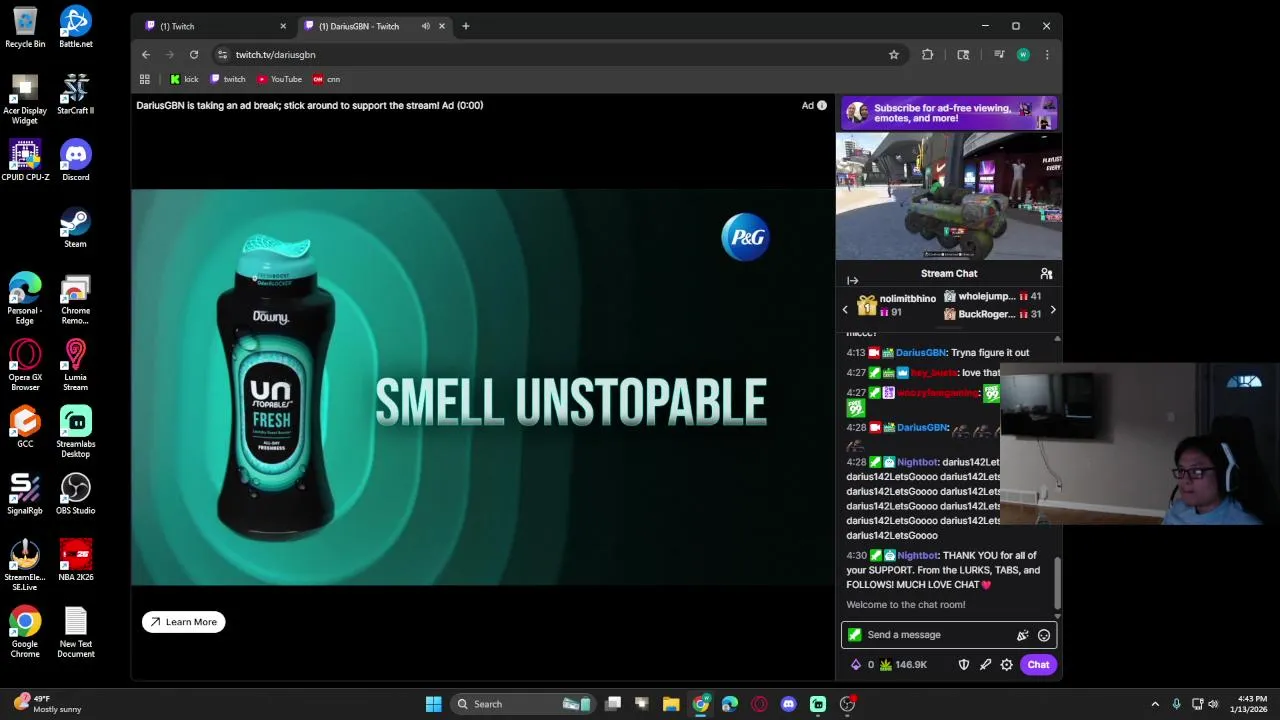The height and width of the screenshot is (720, 1280).
Task: Open New Text Document file
Action: pyautogui.click(x=75, y=633)
